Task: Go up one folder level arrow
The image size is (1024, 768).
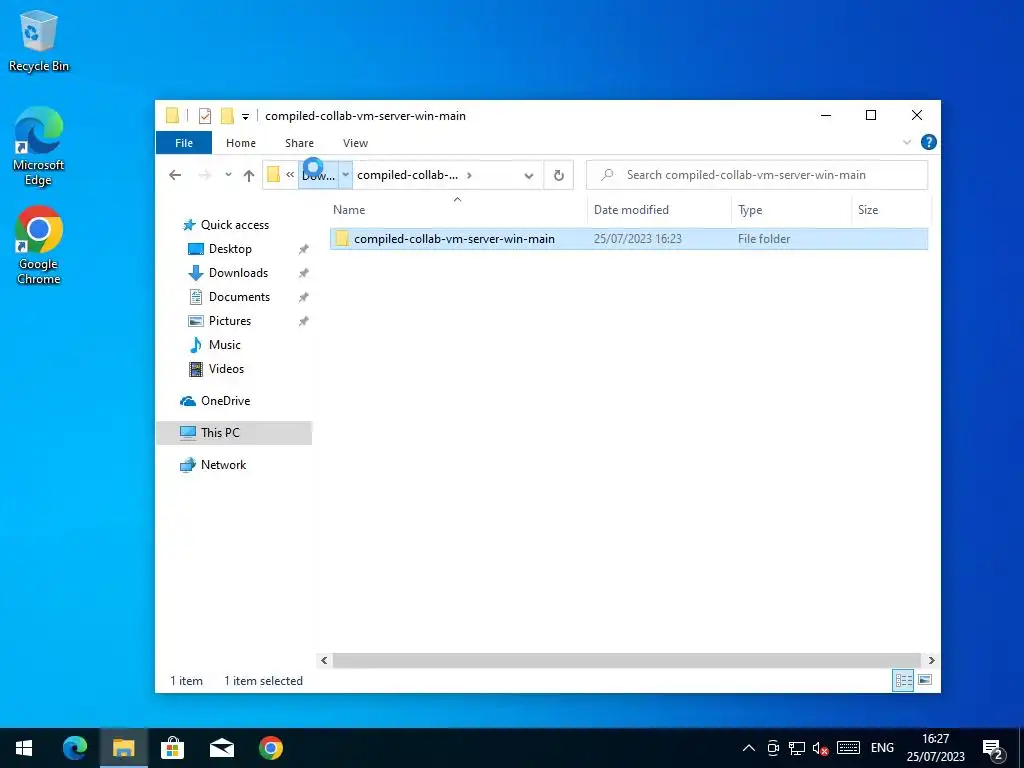Action: [x=249, y=175]
